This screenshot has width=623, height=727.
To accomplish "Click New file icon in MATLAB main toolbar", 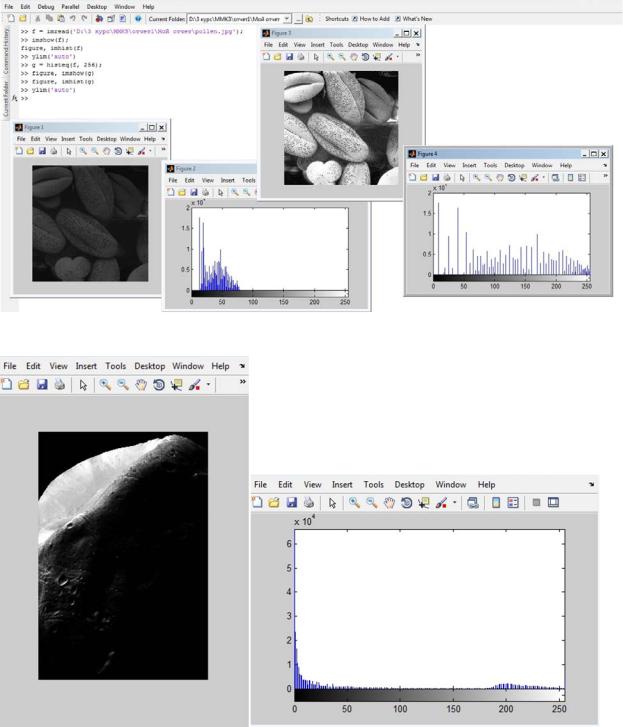I will [11, 19].
